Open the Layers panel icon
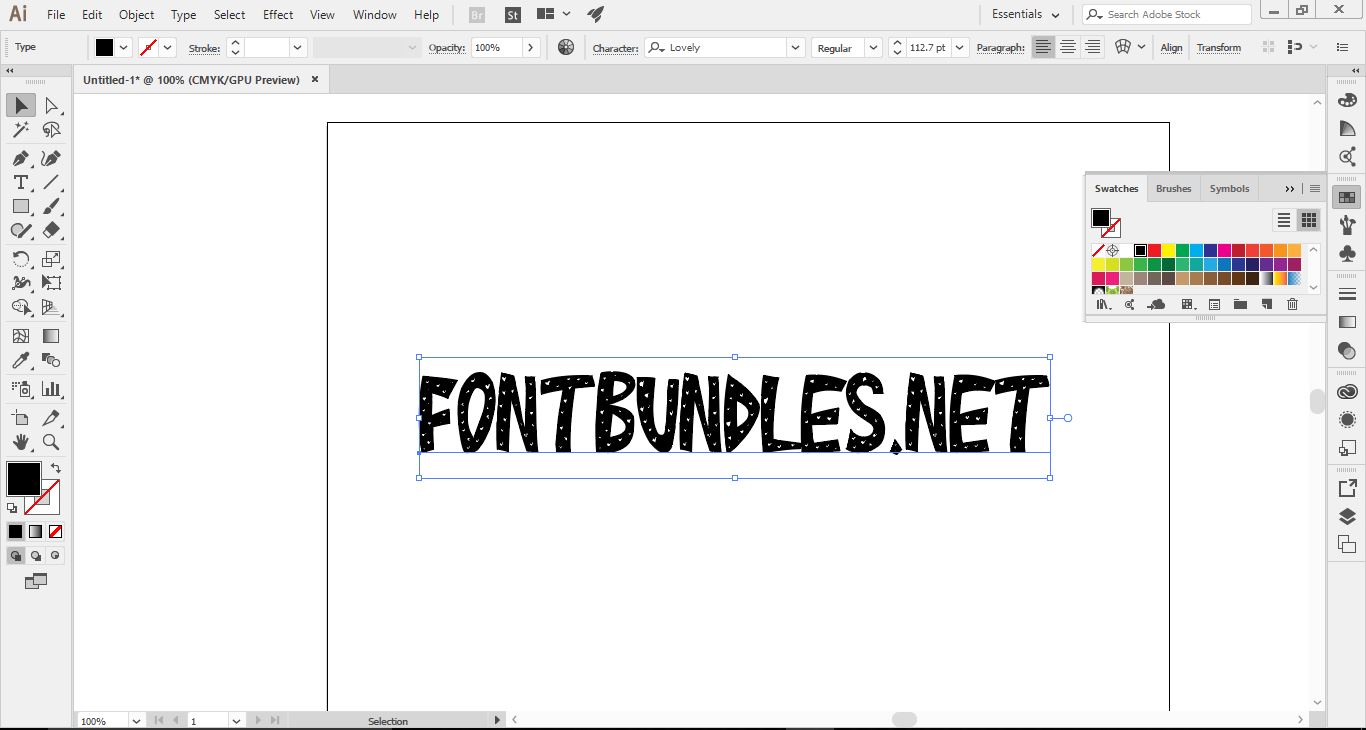The width and height of the screenshot is (1366, 730). click(x=1347, y=517)
